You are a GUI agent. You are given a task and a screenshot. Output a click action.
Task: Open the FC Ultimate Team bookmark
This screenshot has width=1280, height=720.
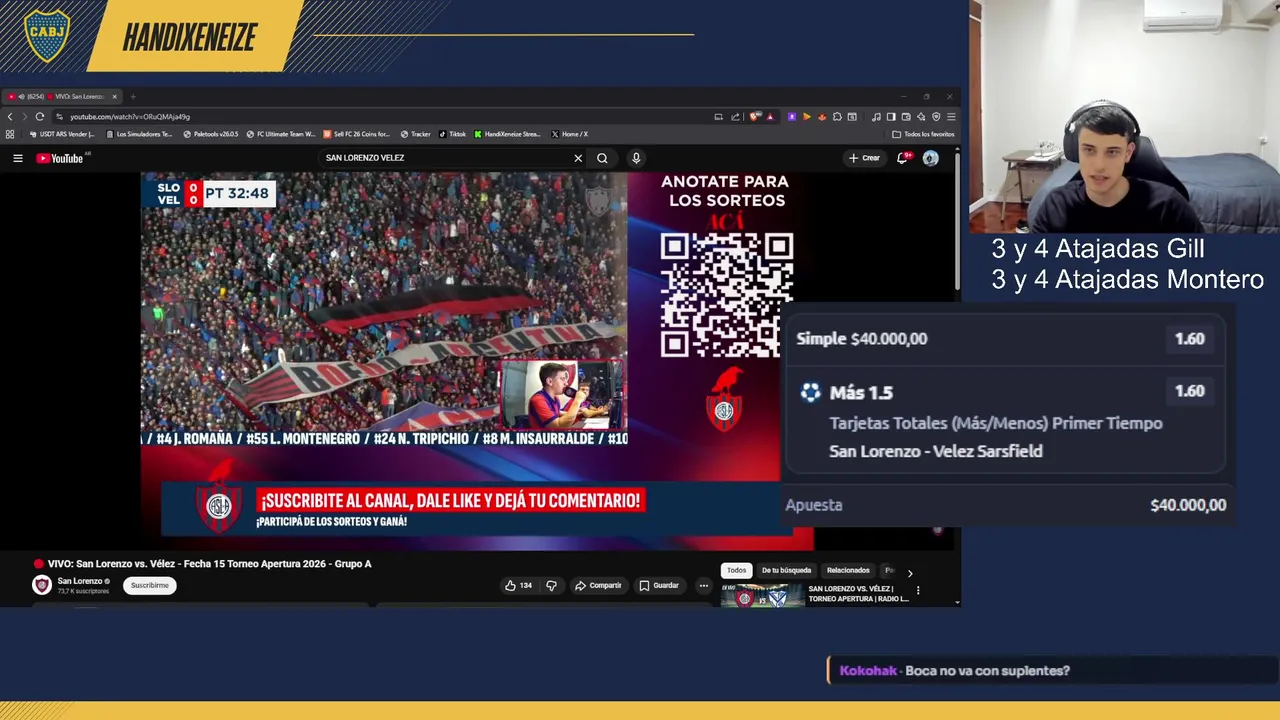pyautogui.click(x=280, y=134)
